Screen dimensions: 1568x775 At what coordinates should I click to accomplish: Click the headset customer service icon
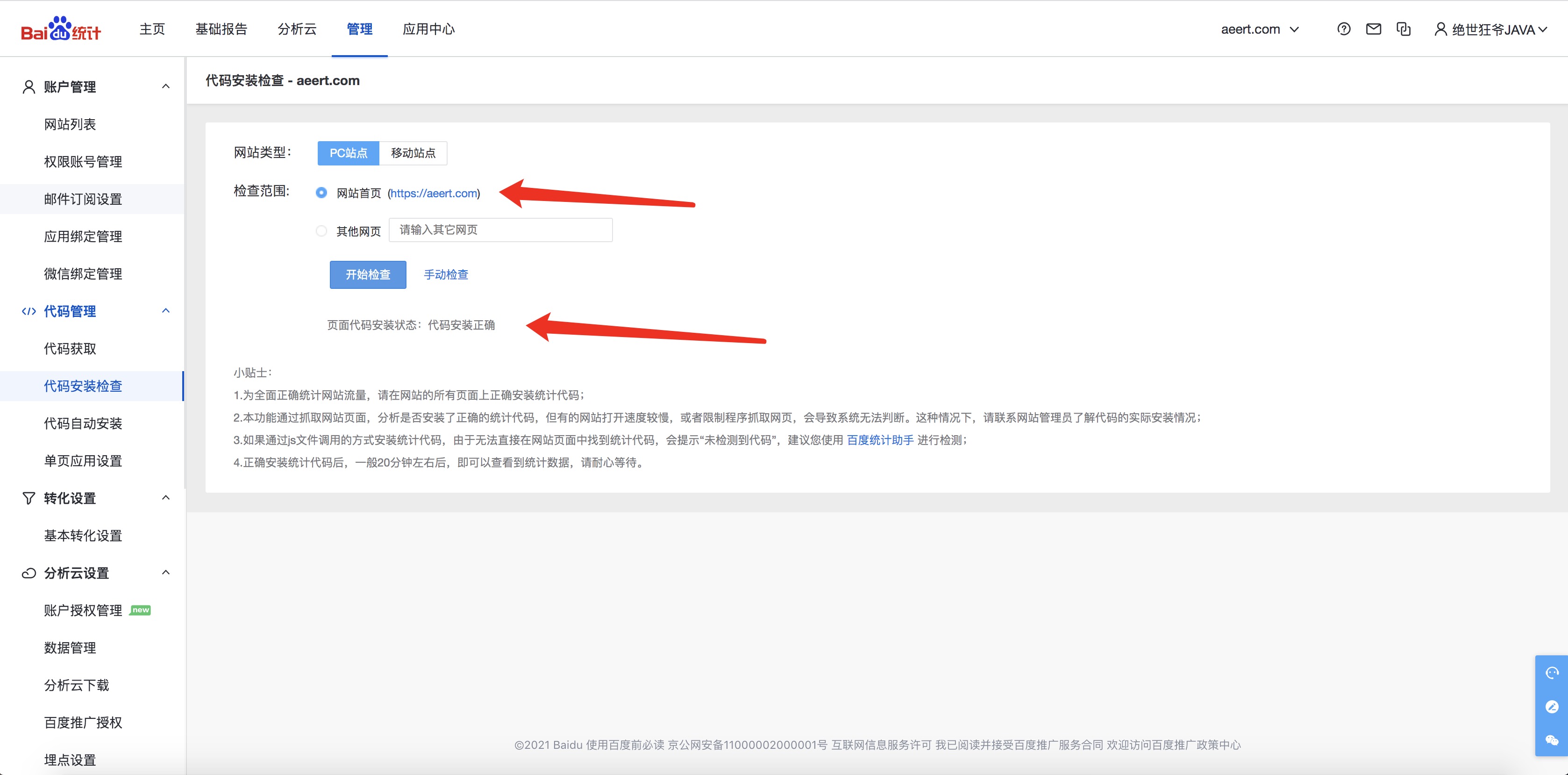click(x=1552, y=673)
